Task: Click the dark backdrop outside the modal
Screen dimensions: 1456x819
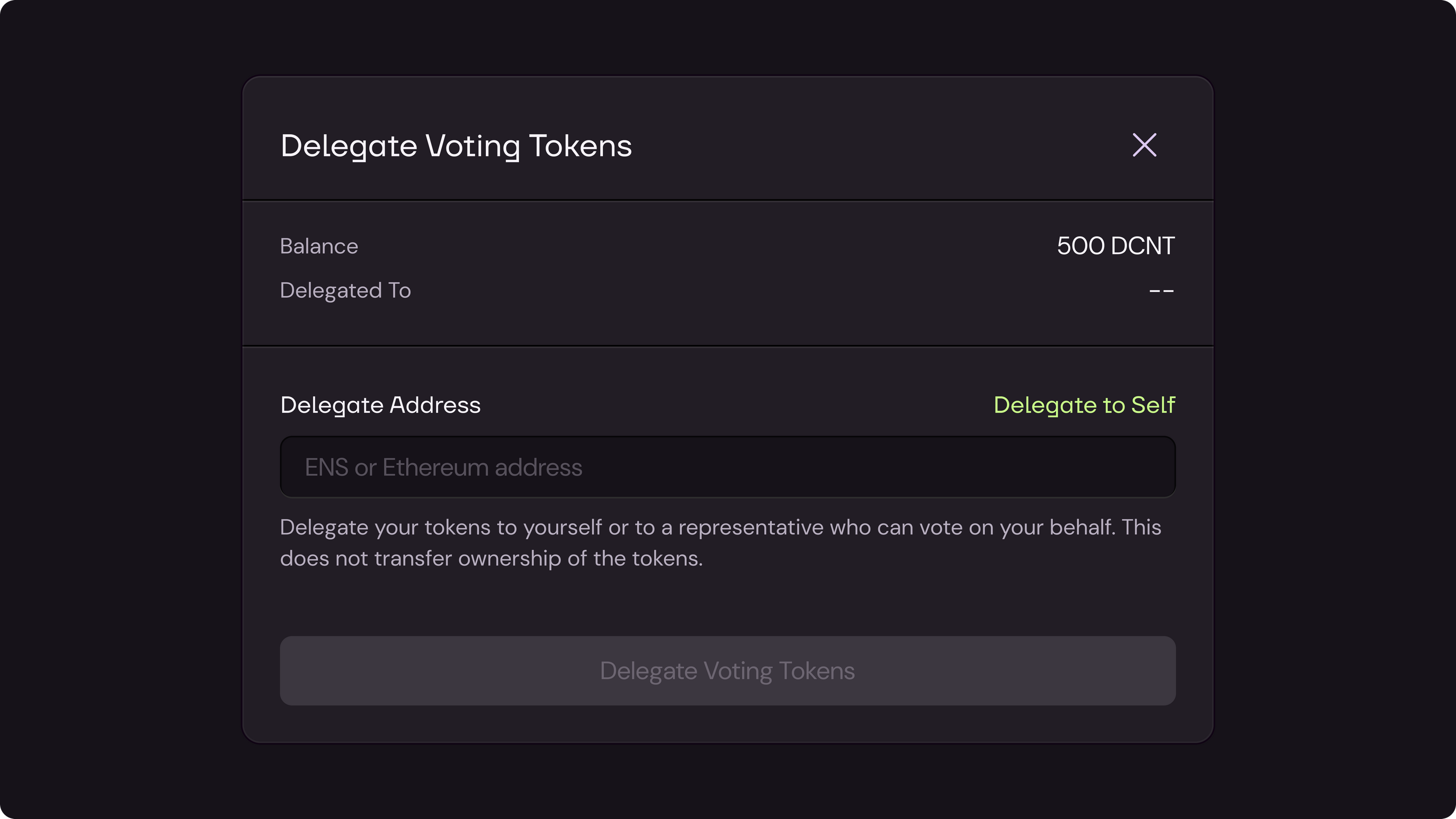Action: (113, 395)
